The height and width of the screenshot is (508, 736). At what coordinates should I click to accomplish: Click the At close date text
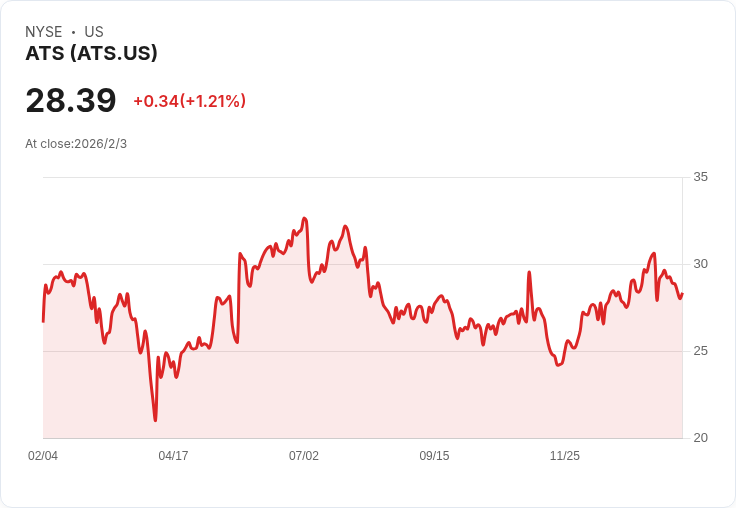[x=76, y=144]
